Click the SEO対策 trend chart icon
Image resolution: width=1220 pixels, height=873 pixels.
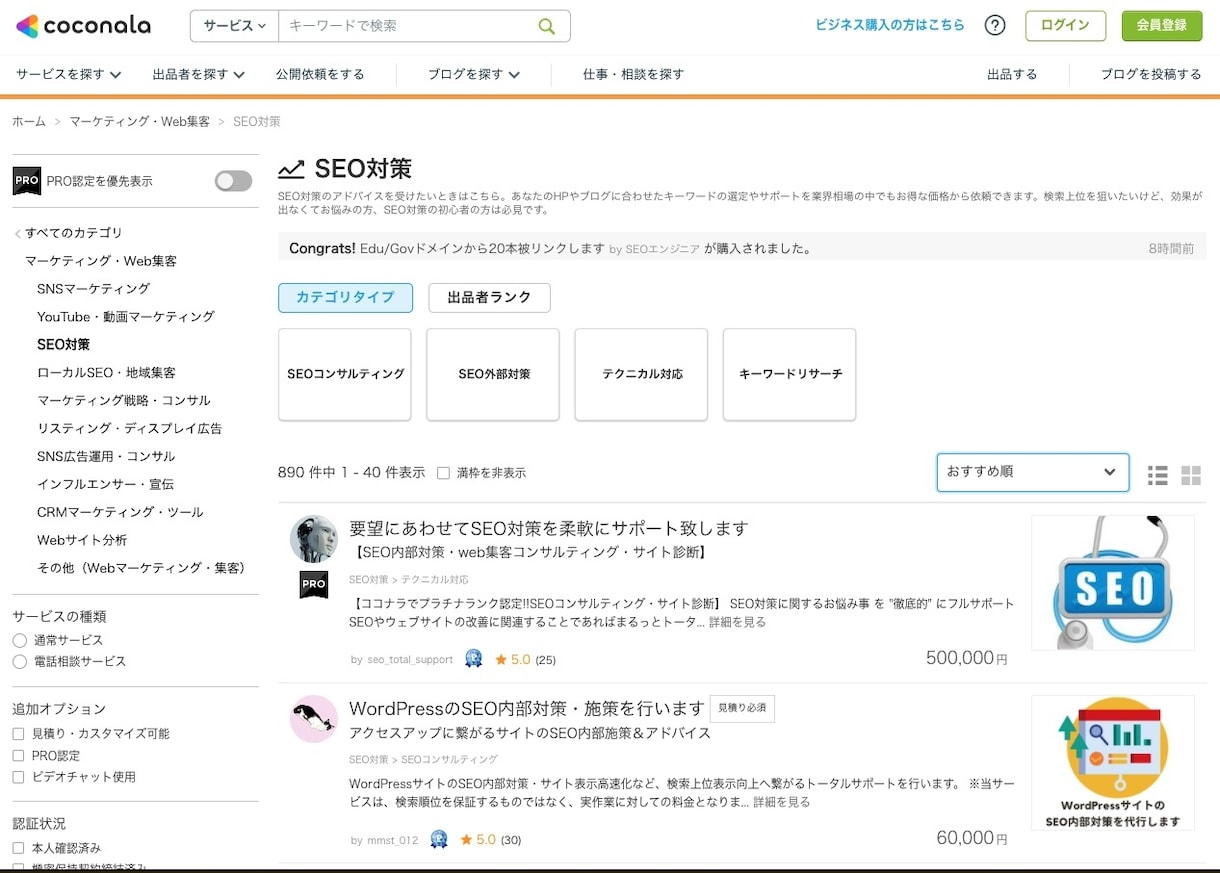(291, 169)
